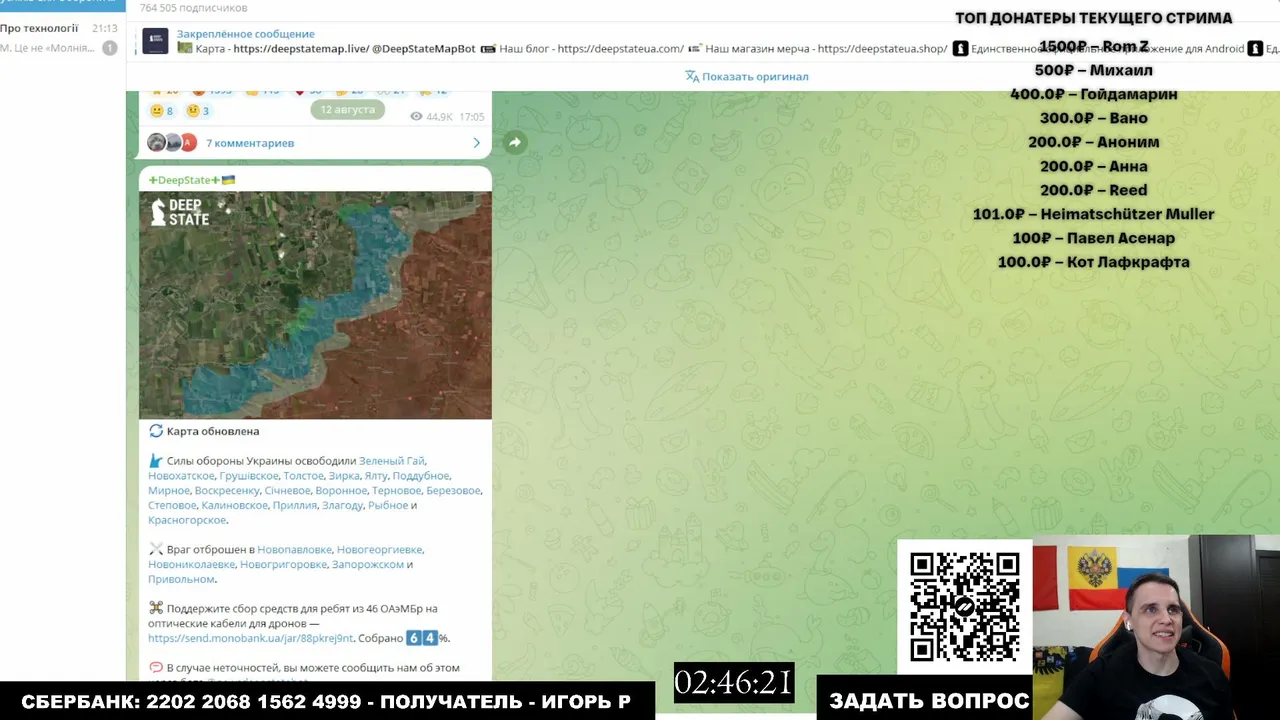Expand comments with the chevron arrow
Screen dimensions: 1280x720
pos(476,143)
